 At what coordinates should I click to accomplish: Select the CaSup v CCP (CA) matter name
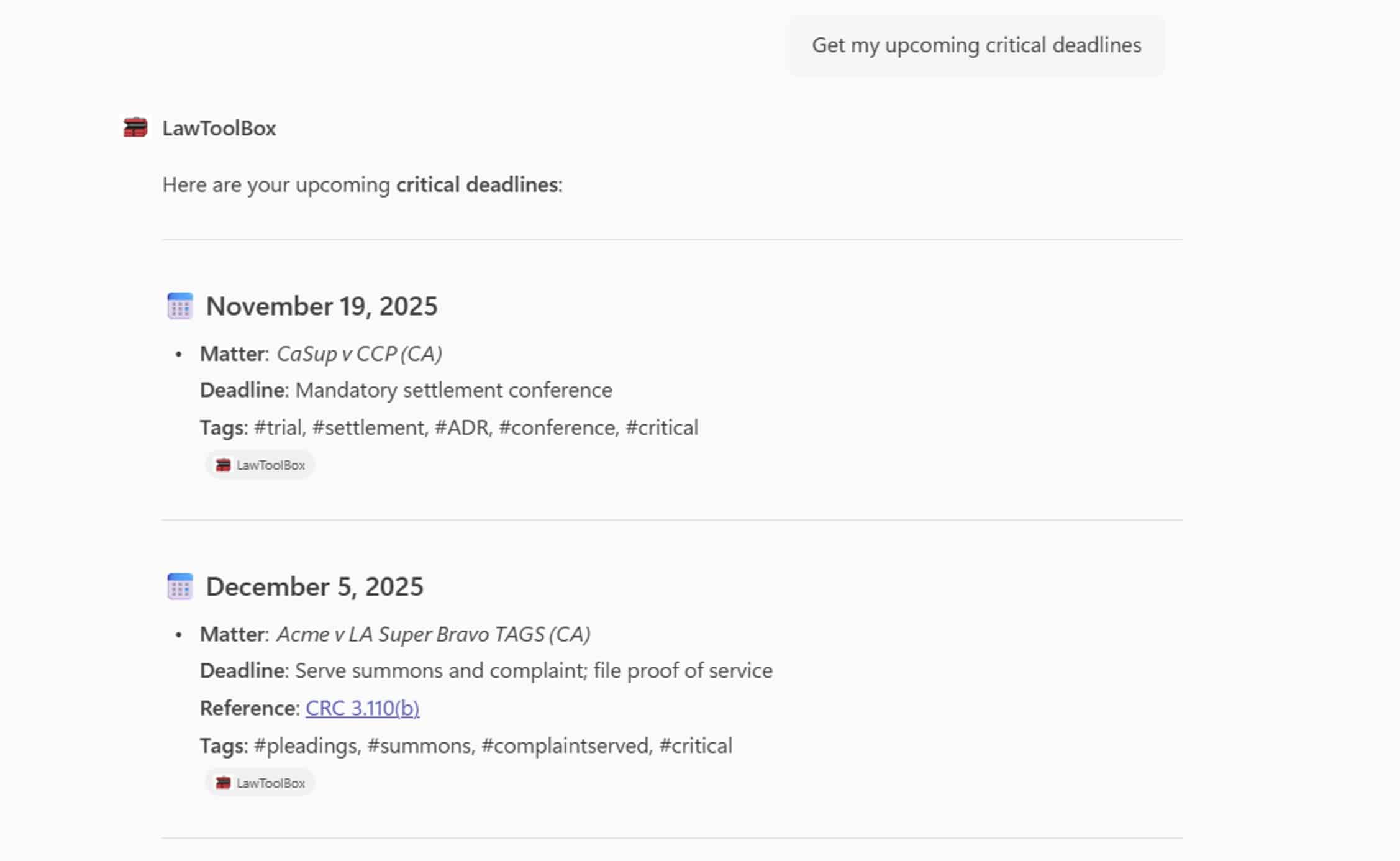(x=359, y=353)
